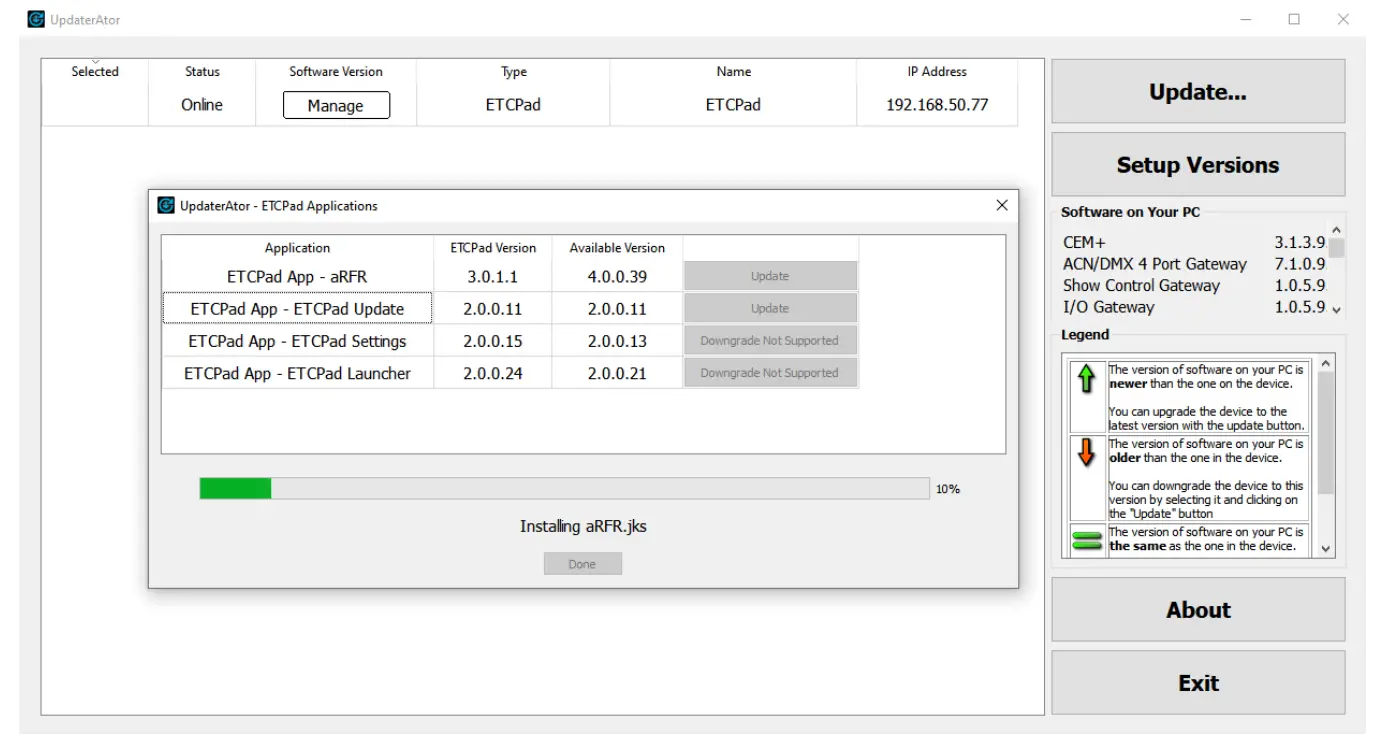Select ACN/DMX 4 Port Gateway entry
Image resolution: width=1381 pixels, height=742 pixels.
pos(1155,264)
